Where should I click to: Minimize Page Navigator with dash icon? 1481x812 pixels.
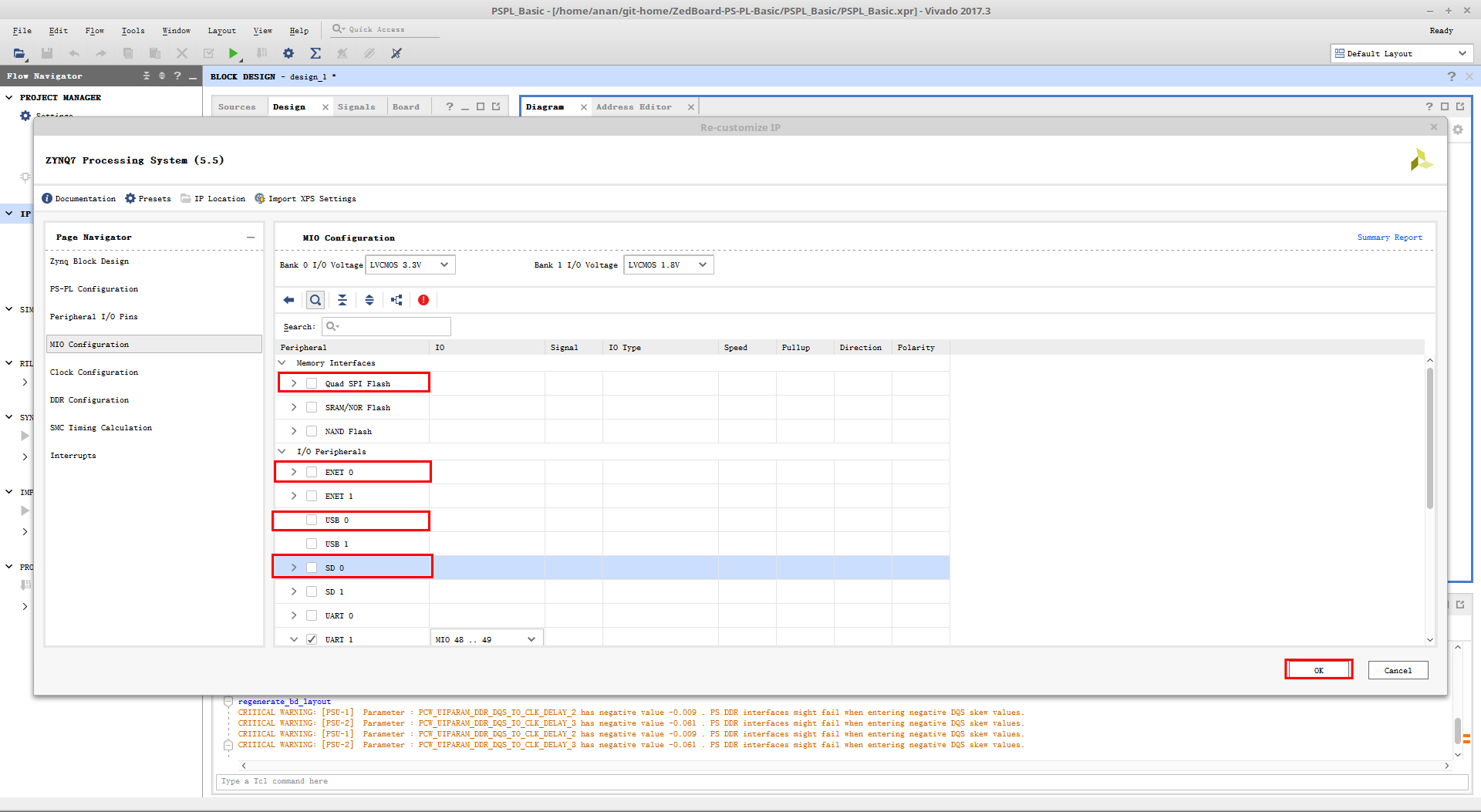click(x=251, y=238)
